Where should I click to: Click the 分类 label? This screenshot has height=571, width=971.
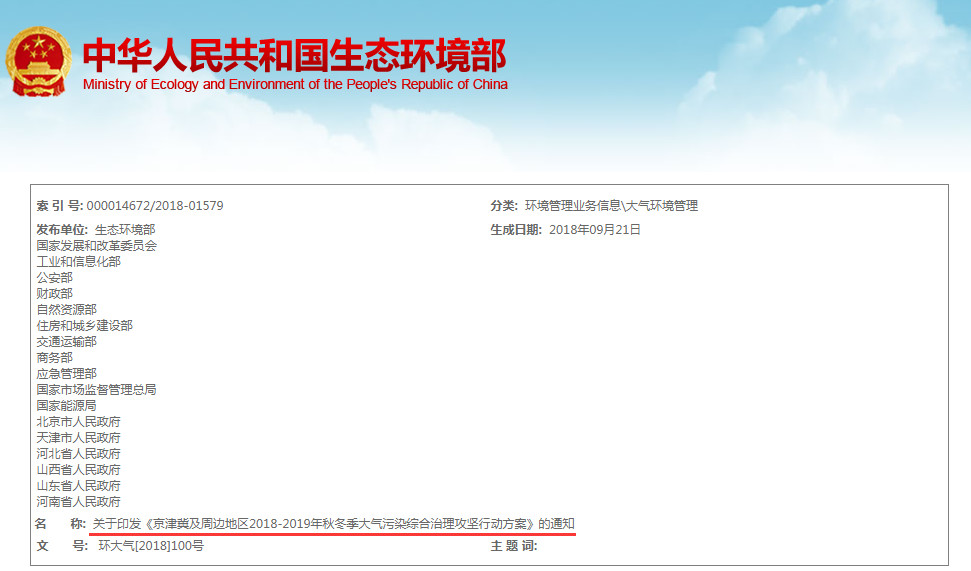tap(504, 206)
